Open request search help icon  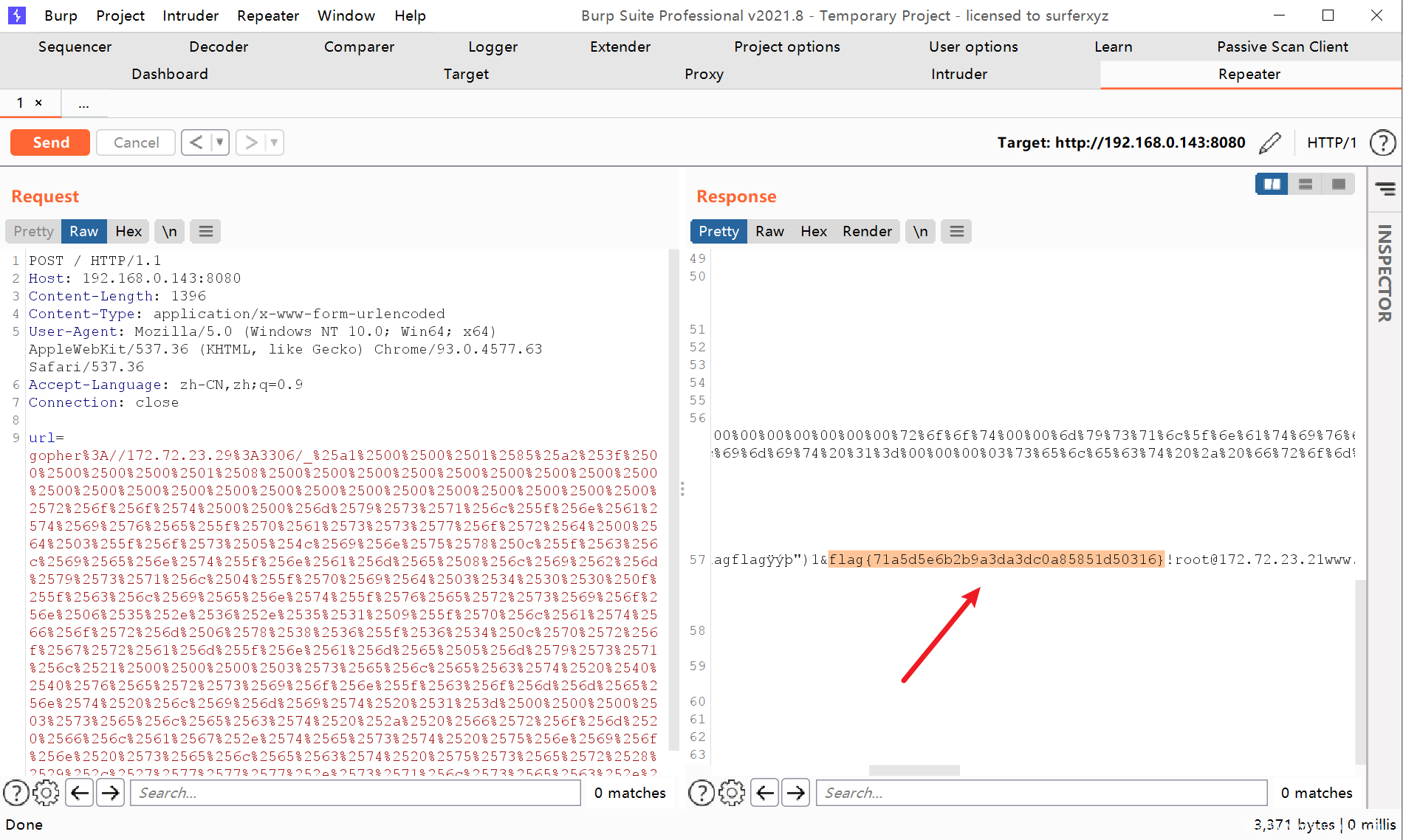click(x=16, y=793)
